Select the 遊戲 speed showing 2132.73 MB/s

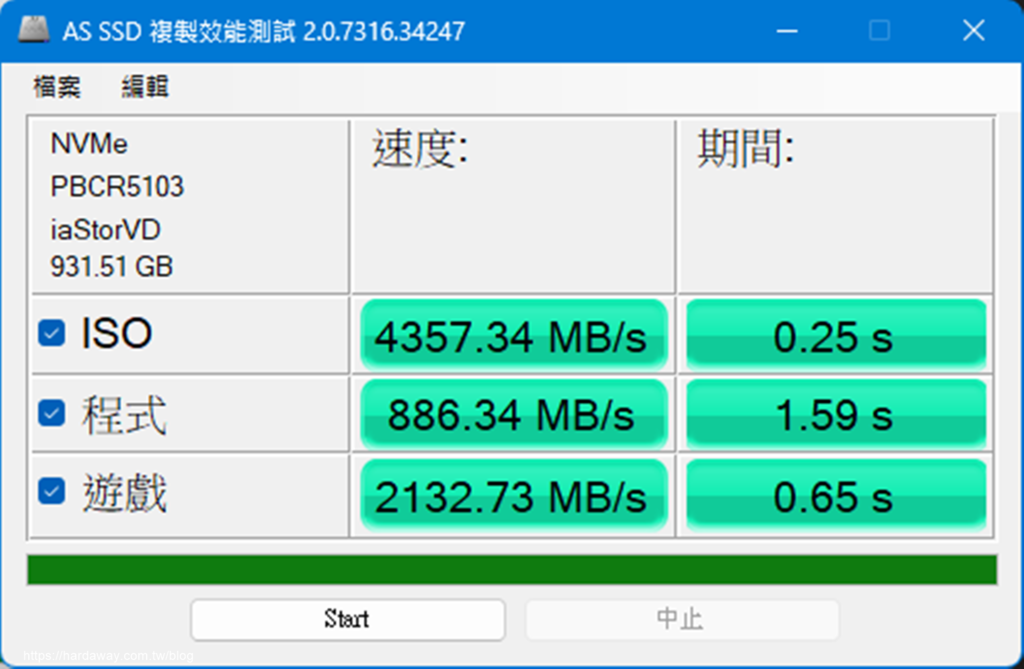point(514,494)
